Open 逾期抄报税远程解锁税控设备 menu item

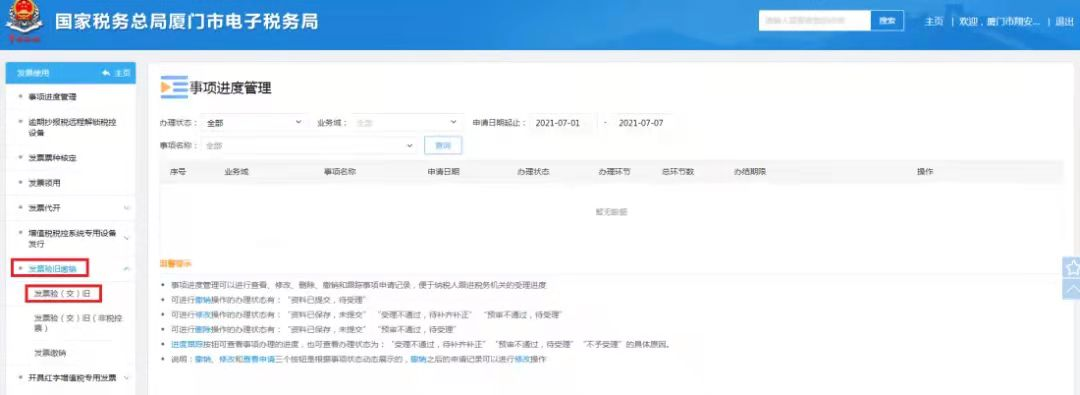pos(72,127)
